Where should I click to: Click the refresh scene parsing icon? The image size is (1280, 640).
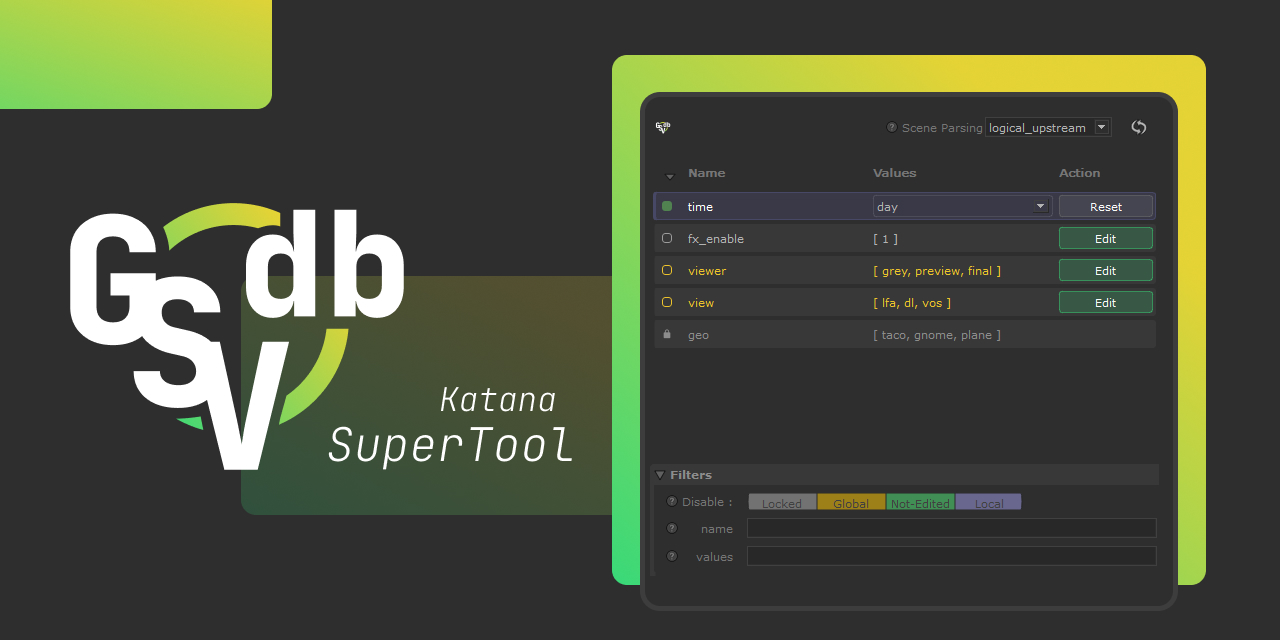1138,127
